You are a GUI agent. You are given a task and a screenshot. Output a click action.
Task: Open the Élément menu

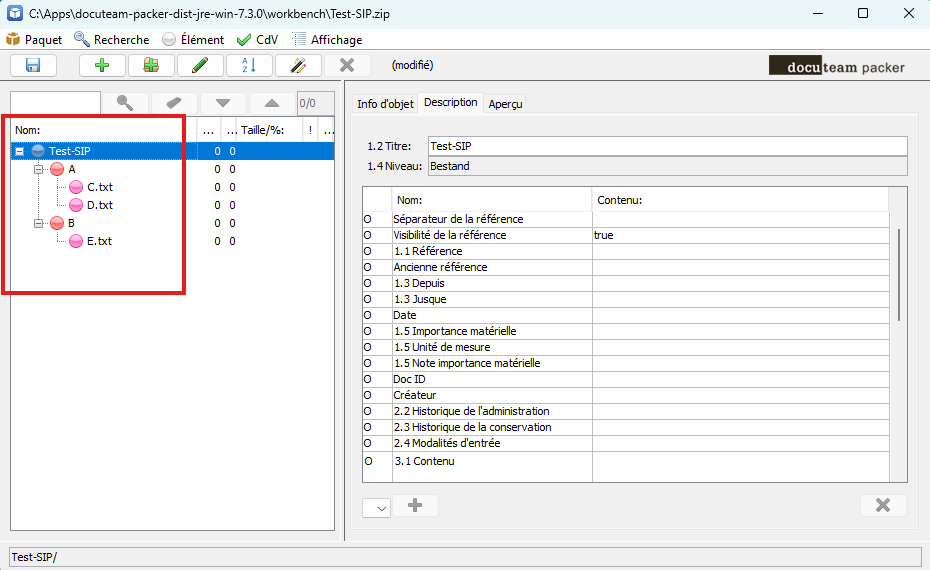(x=193, y=40)
